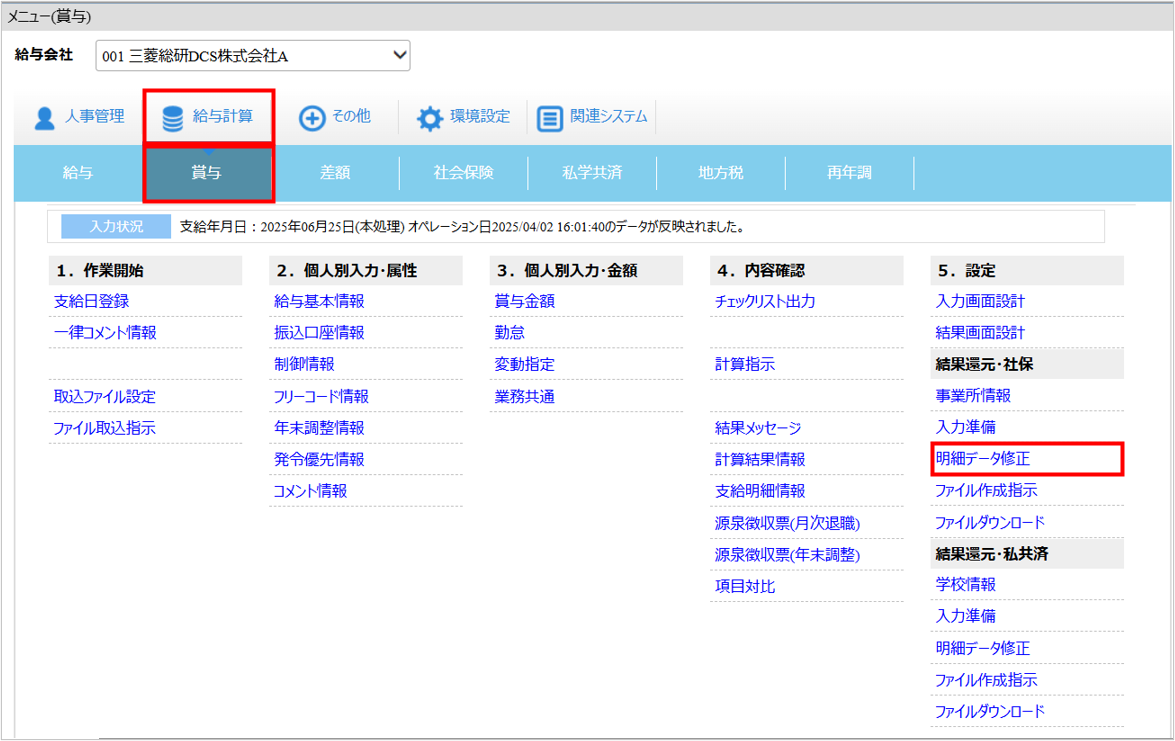Open チェックリスト出力 link
Image resolution: width=1175 pixels, height=741 pixels.
[x=765, y=301]
